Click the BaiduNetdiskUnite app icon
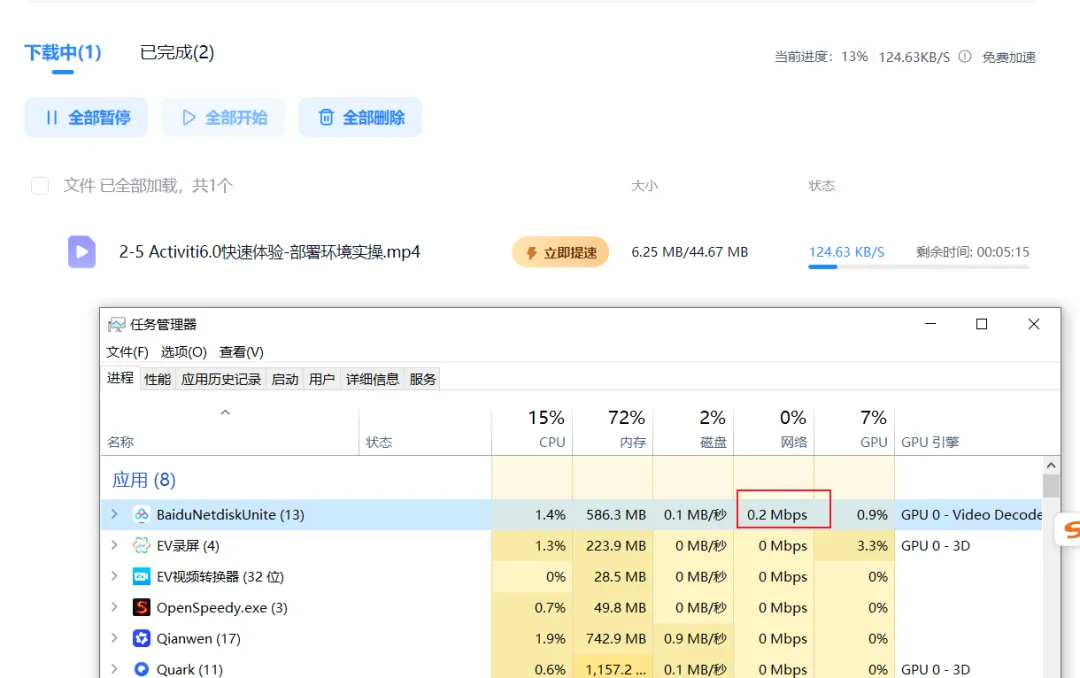This screenshot has width=1080, height=678. coord(141,515)
